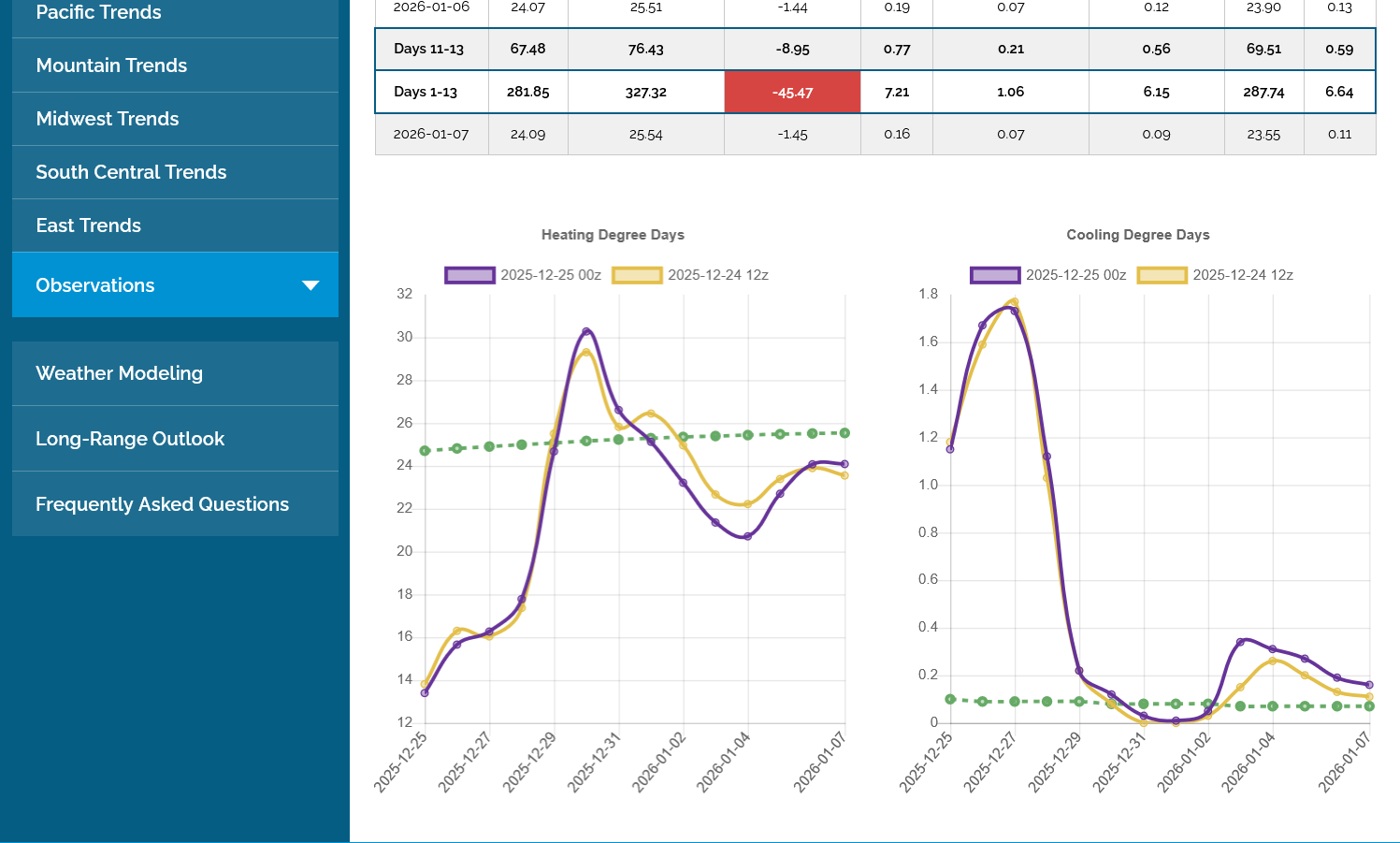The width and height of the screenshot is (1400, 843).
Task: Click the 2026-01-07 date cell in table
Action: pos(431,135)
